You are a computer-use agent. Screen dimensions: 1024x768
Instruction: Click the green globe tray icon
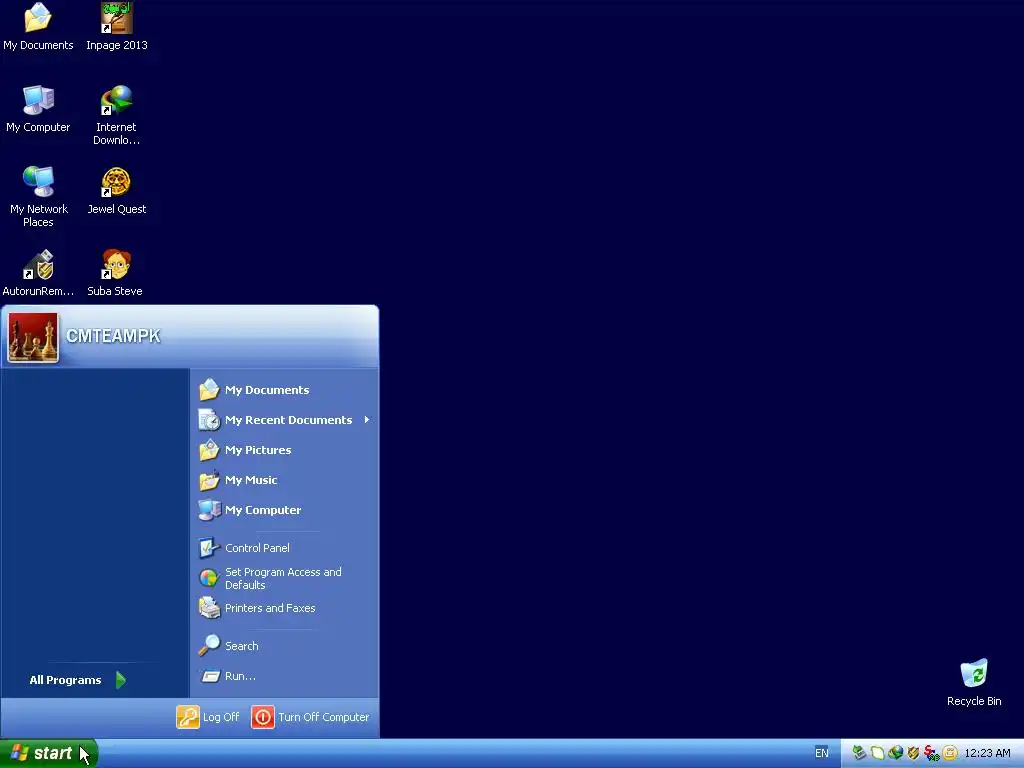(x=895, y=753)
